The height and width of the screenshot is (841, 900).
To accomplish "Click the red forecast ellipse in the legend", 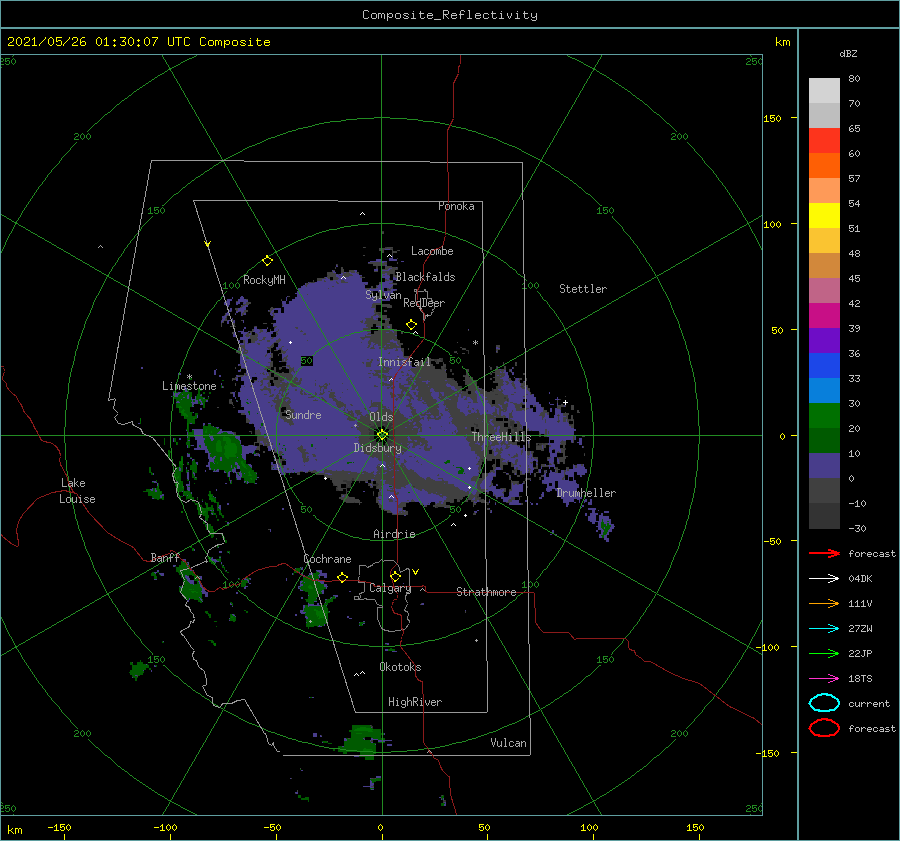I will point(824,728).
